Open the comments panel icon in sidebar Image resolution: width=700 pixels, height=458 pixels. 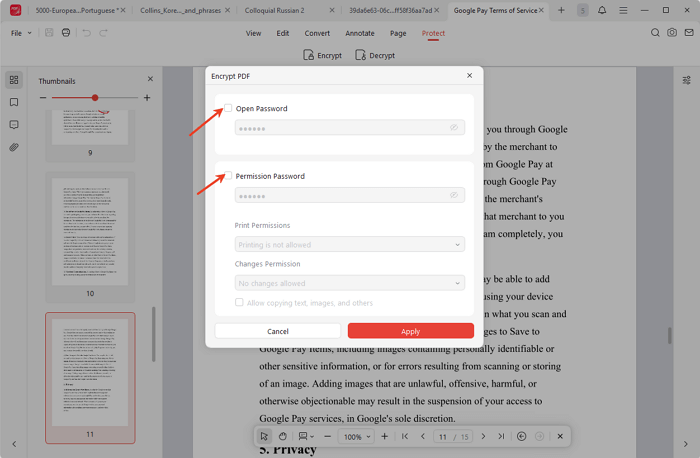(x=14, y=125)
